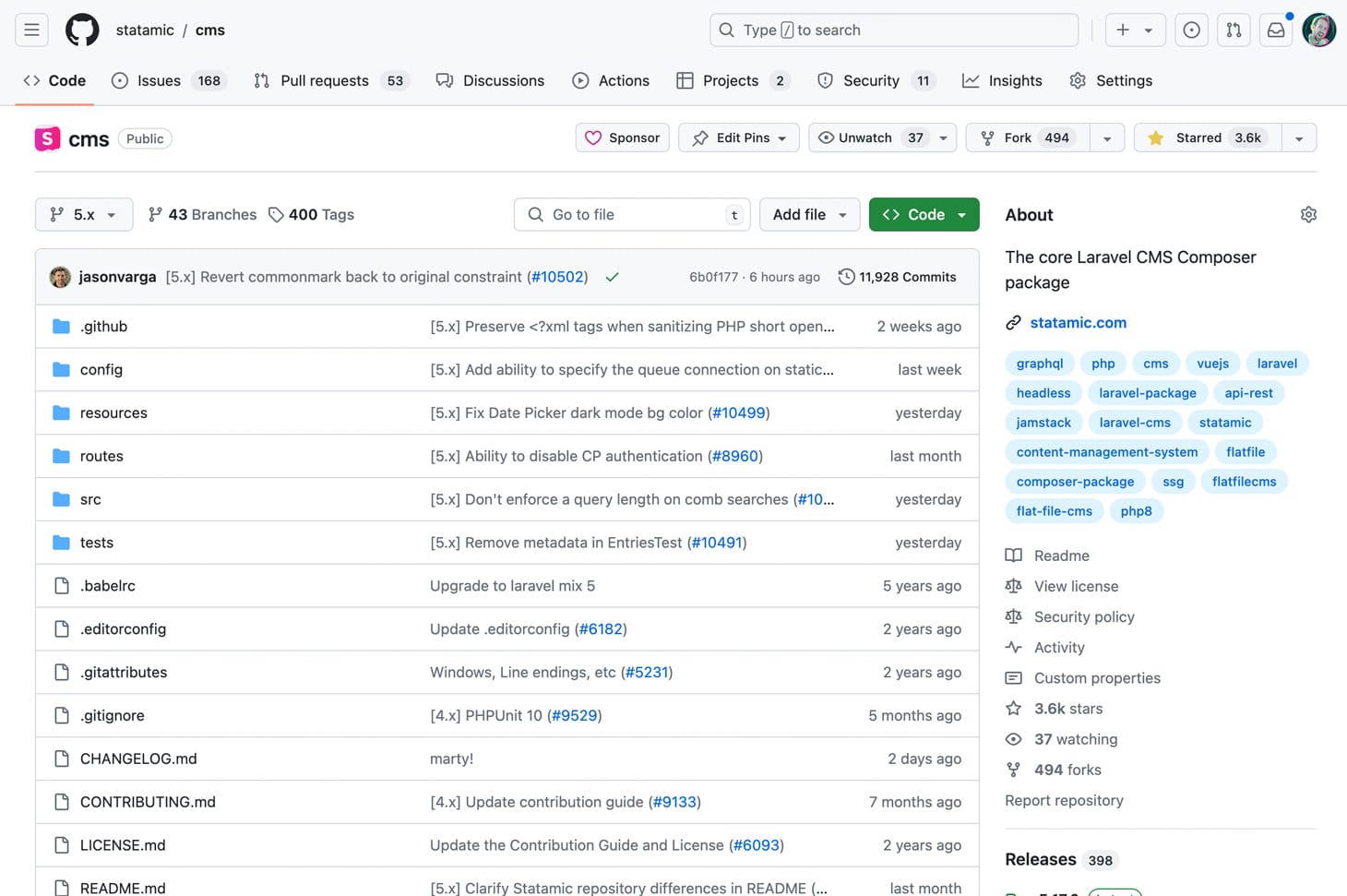Toggle Starred button to unstar repository

coord(1208,137)
